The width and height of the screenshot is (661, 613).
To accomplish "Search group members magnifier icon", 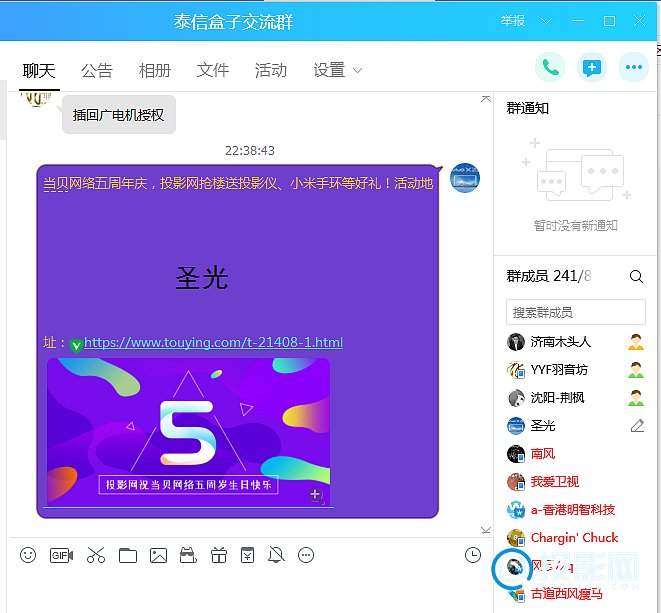I will (x=636, y=277).
